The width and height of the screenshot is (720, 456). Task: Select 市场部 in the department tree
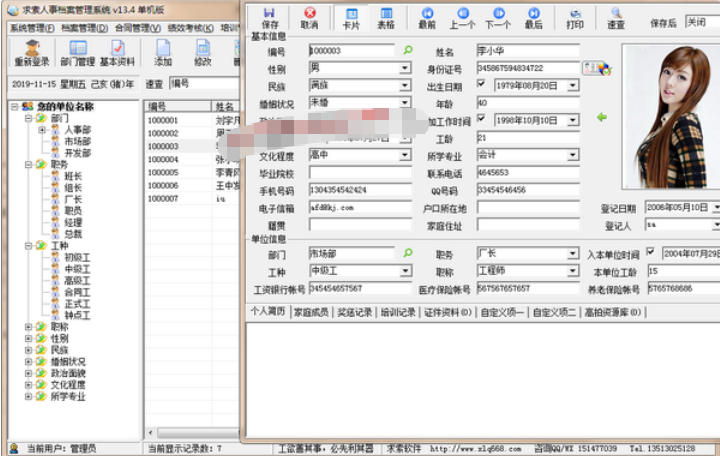click(78, 142)
